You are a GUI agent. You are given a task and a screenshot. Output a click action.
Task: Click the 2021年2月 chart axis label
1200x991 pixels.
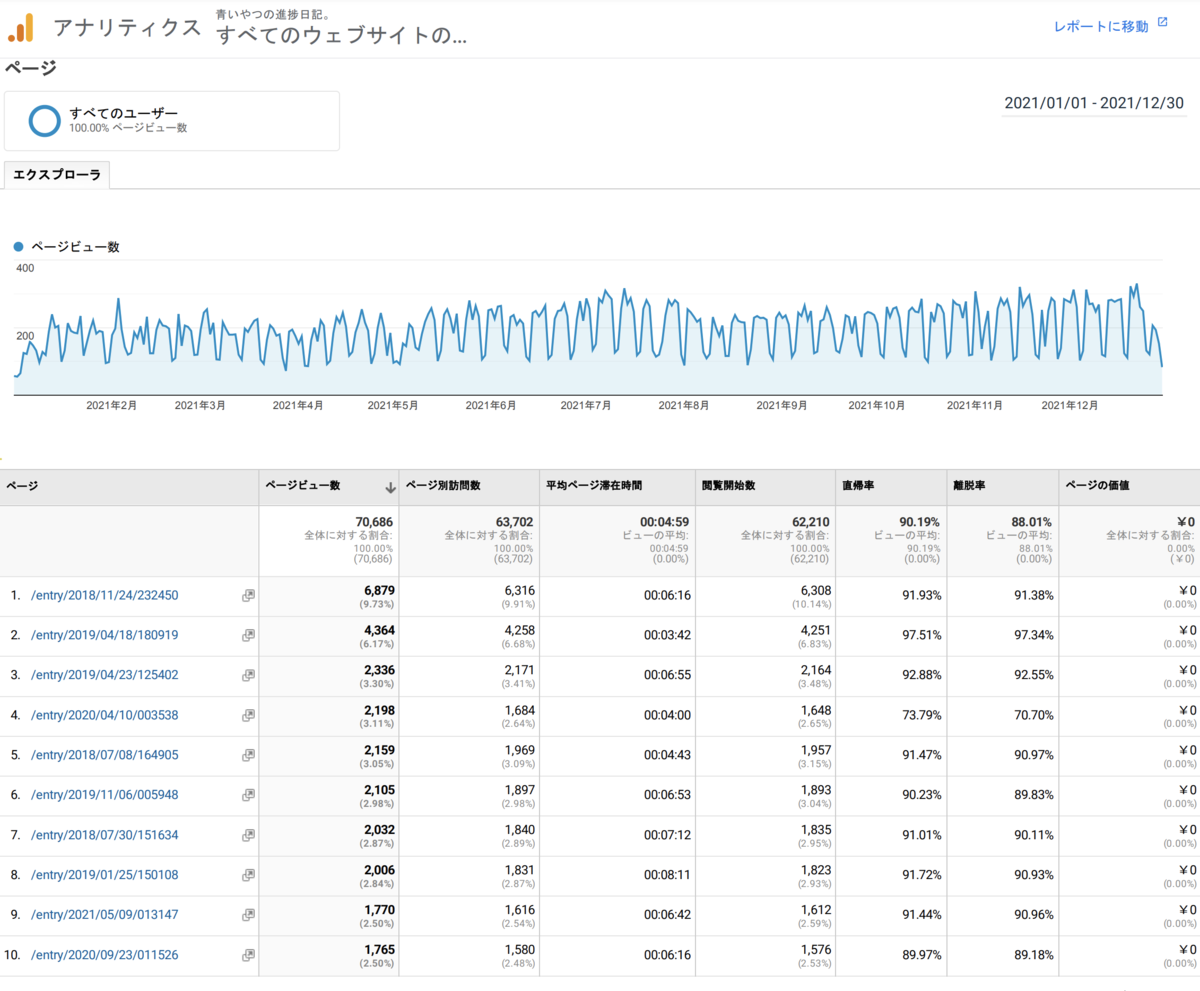111,405
